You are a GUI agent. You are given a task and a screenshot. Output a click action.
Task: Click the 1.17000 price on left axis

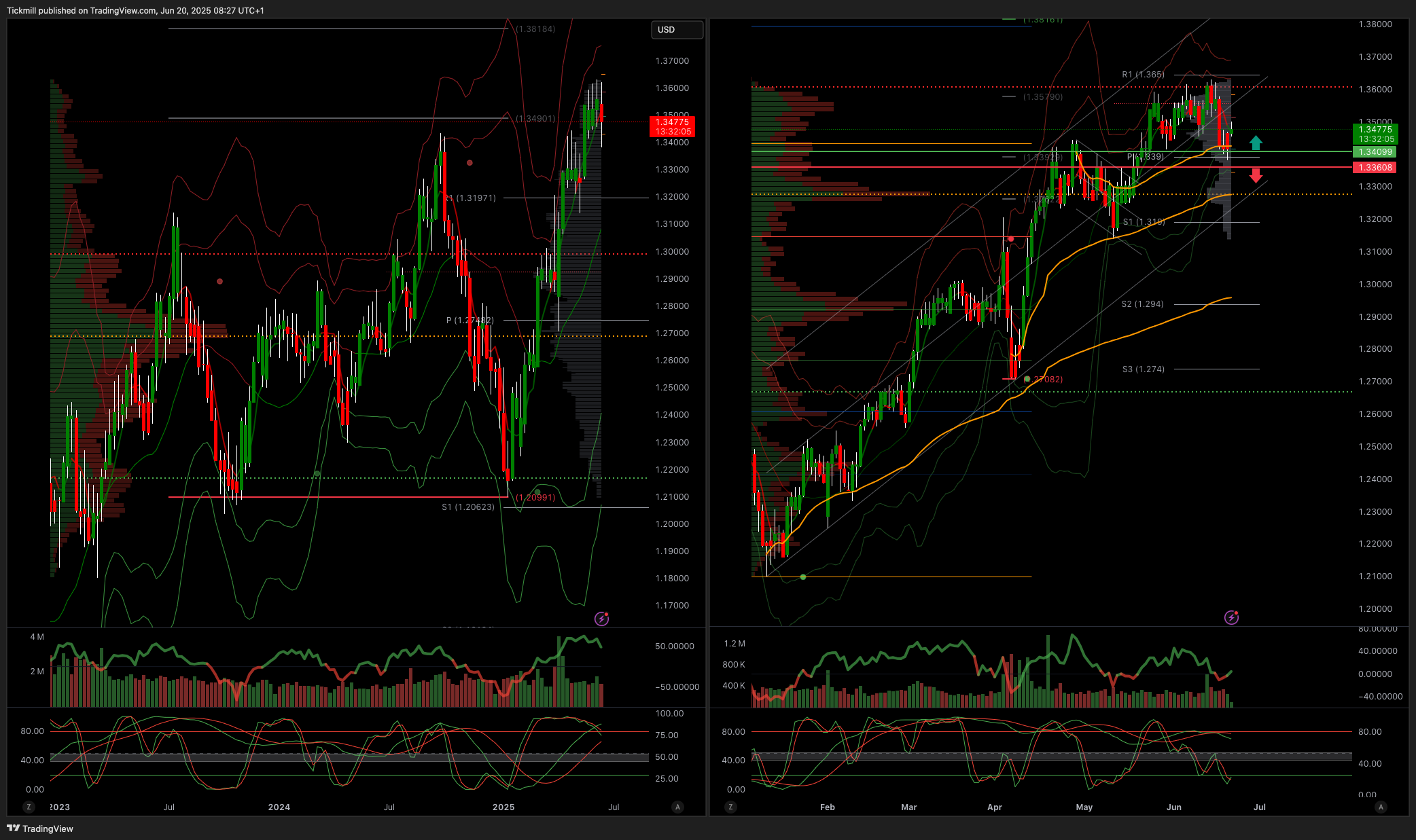672,606
